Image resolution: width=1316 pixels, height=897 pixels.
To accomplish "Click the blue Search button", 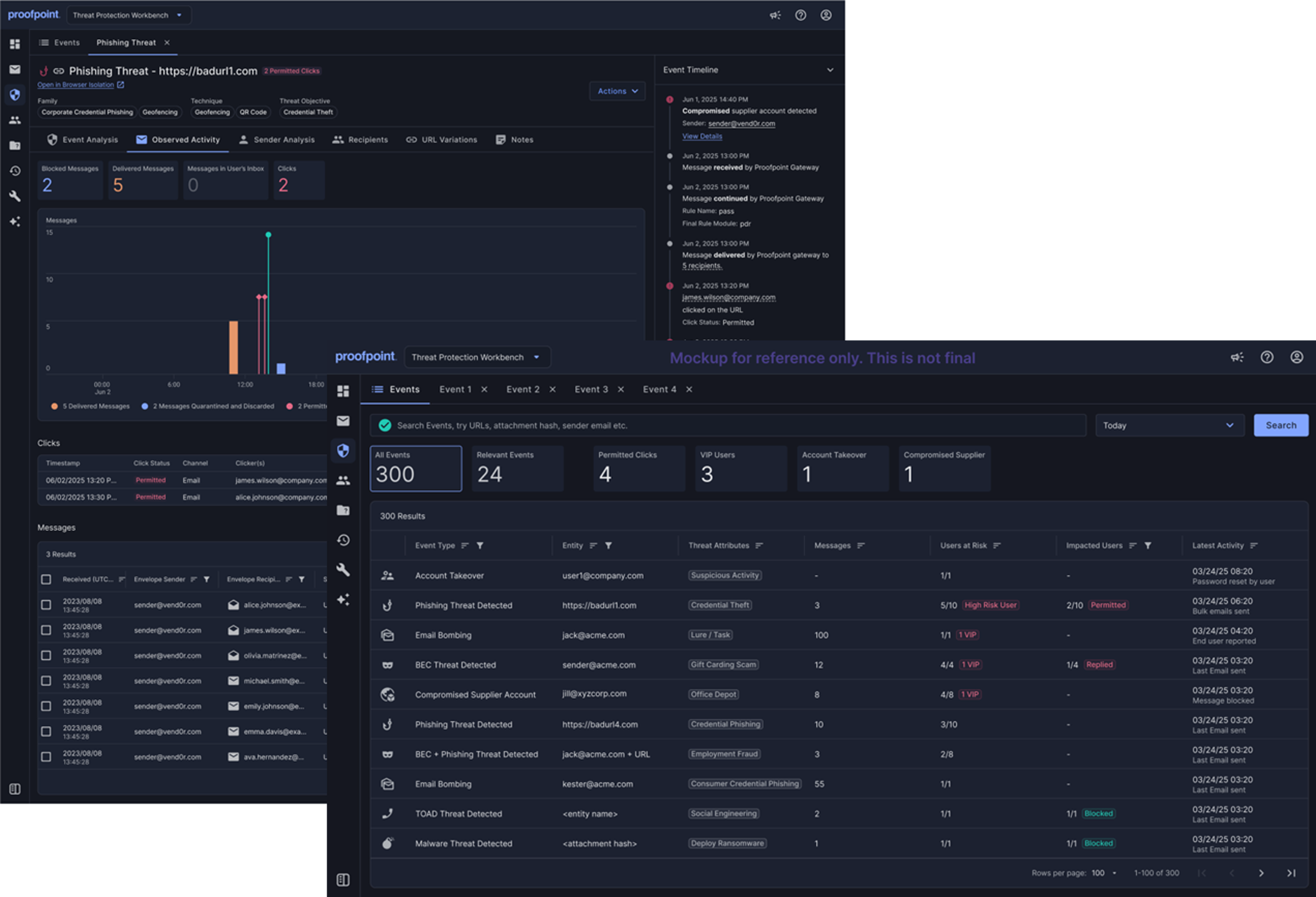I will point(1280,425).
